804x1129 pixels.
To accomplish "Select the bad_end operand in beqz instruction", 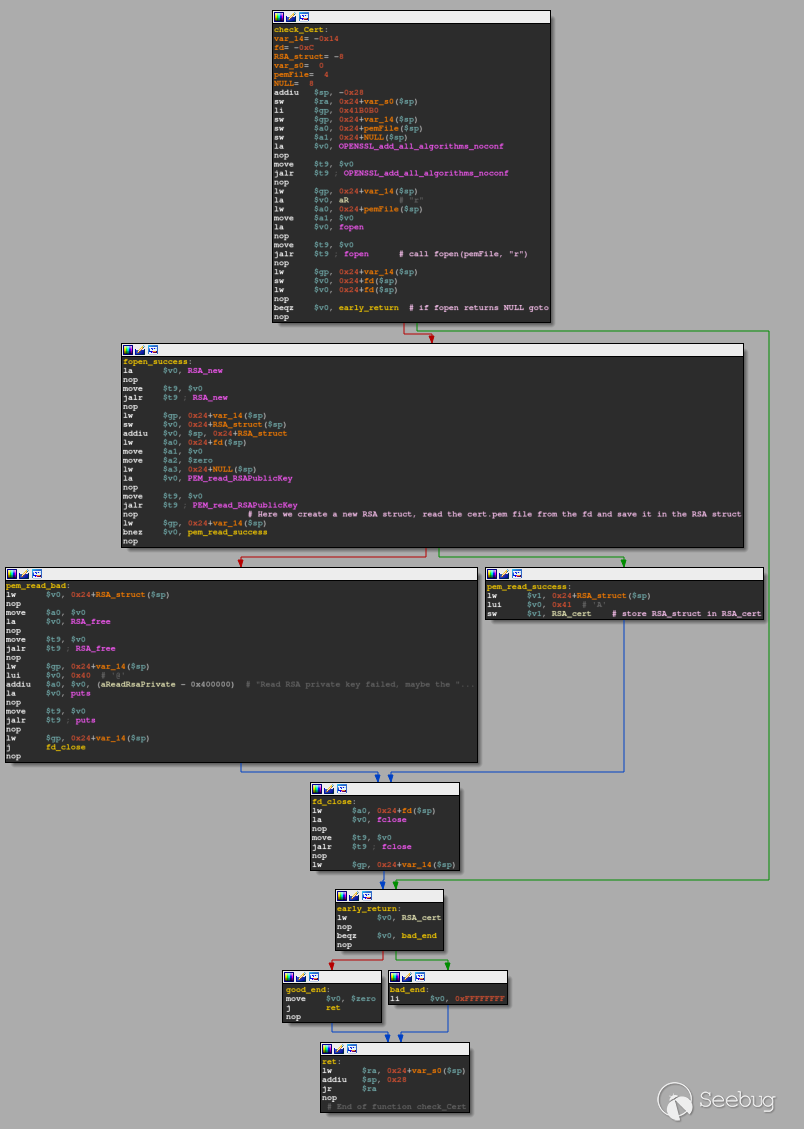I will pyautogui.click(x=419, y=936).
